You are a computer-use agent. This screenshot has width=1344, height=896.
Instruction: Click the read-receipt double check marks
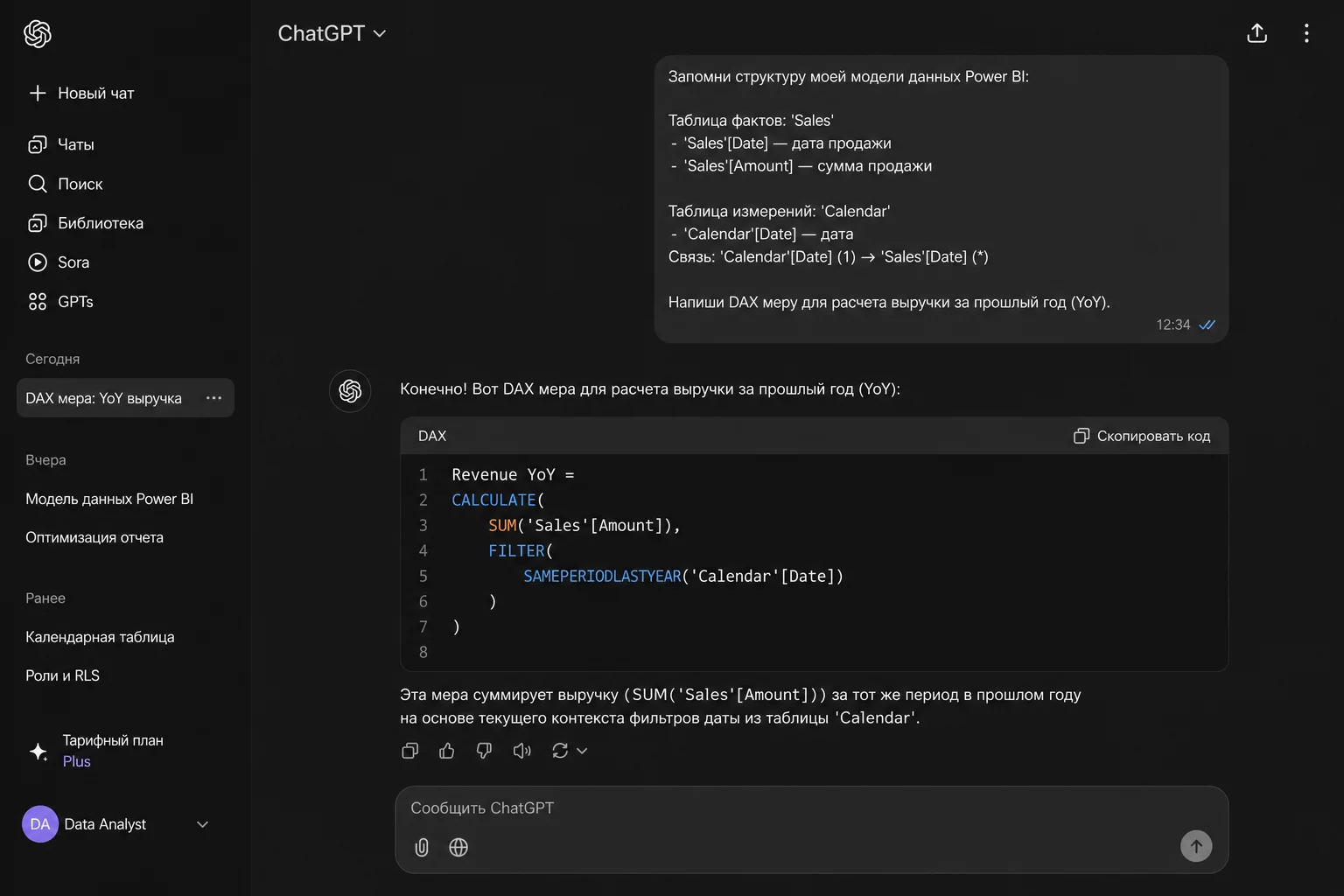click(1207, 325)
